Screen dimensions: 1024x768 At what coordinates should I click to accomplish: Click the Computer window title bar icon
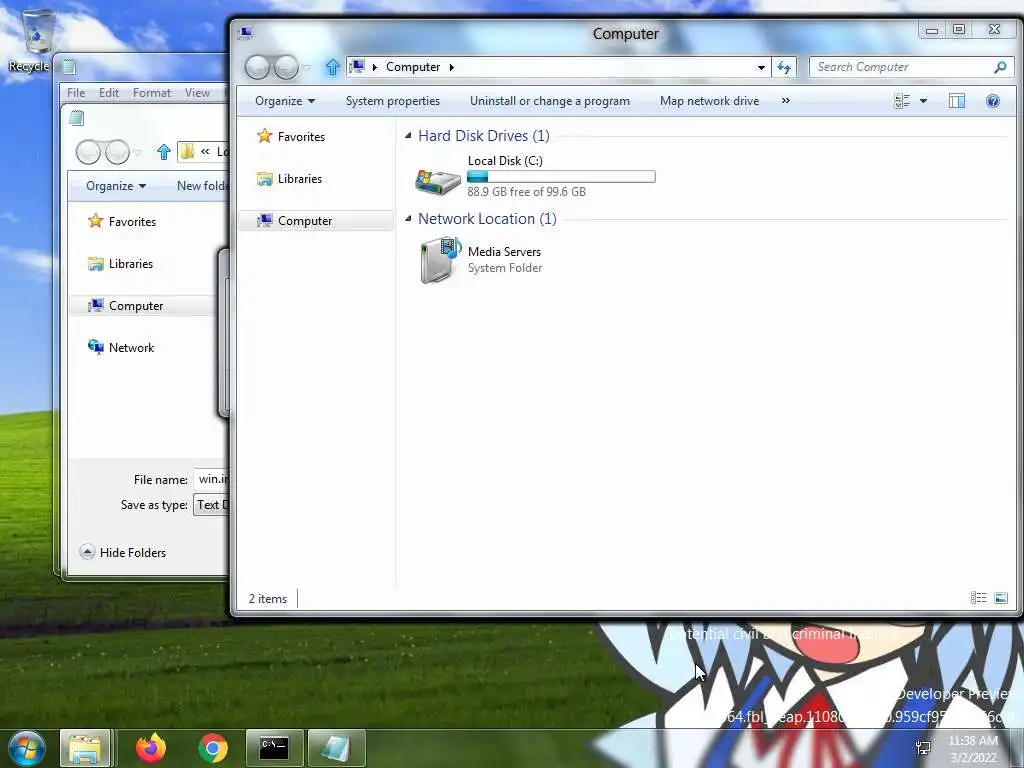click(x=246, y=33)
